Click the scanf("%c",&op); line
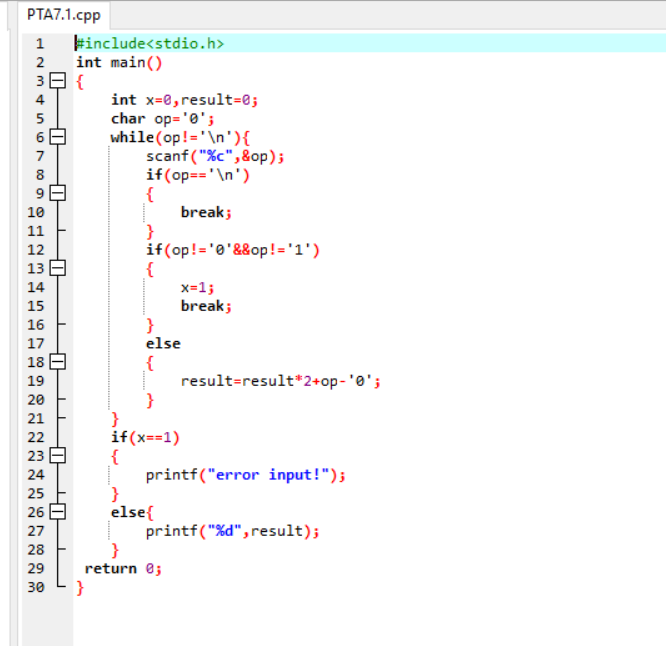 pos(215,156)
